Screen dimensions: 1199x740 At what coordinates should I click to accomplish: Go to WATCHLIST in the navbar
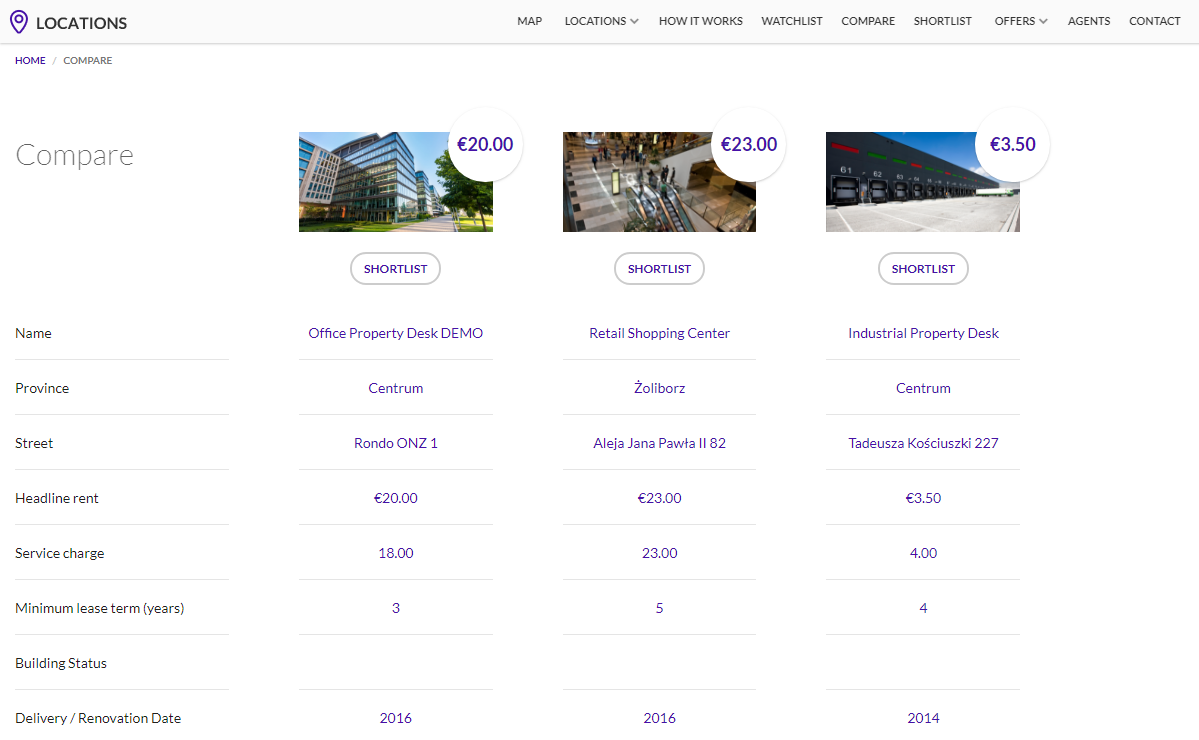[x=791, y=21]
